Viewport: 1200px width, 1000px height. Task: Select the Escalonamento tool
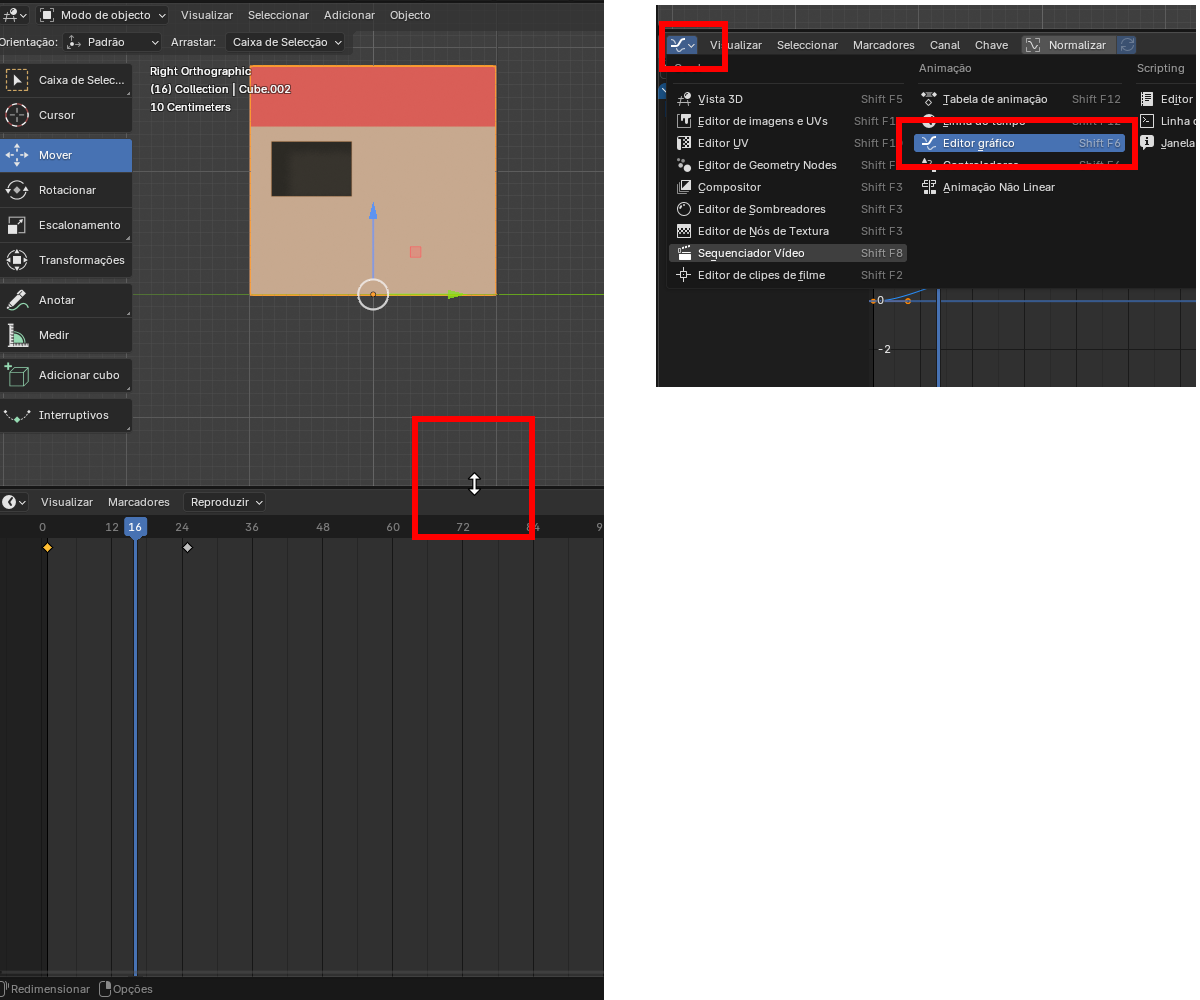[66, 225]
